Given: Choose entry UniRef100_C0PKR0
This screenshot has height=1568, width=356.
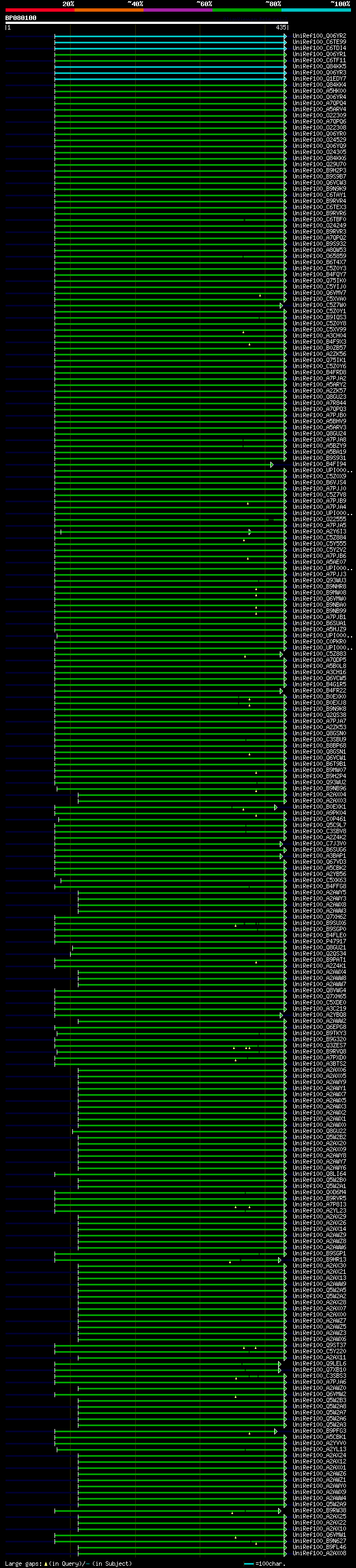Looking at the screenshot, I should coord(319,641).
